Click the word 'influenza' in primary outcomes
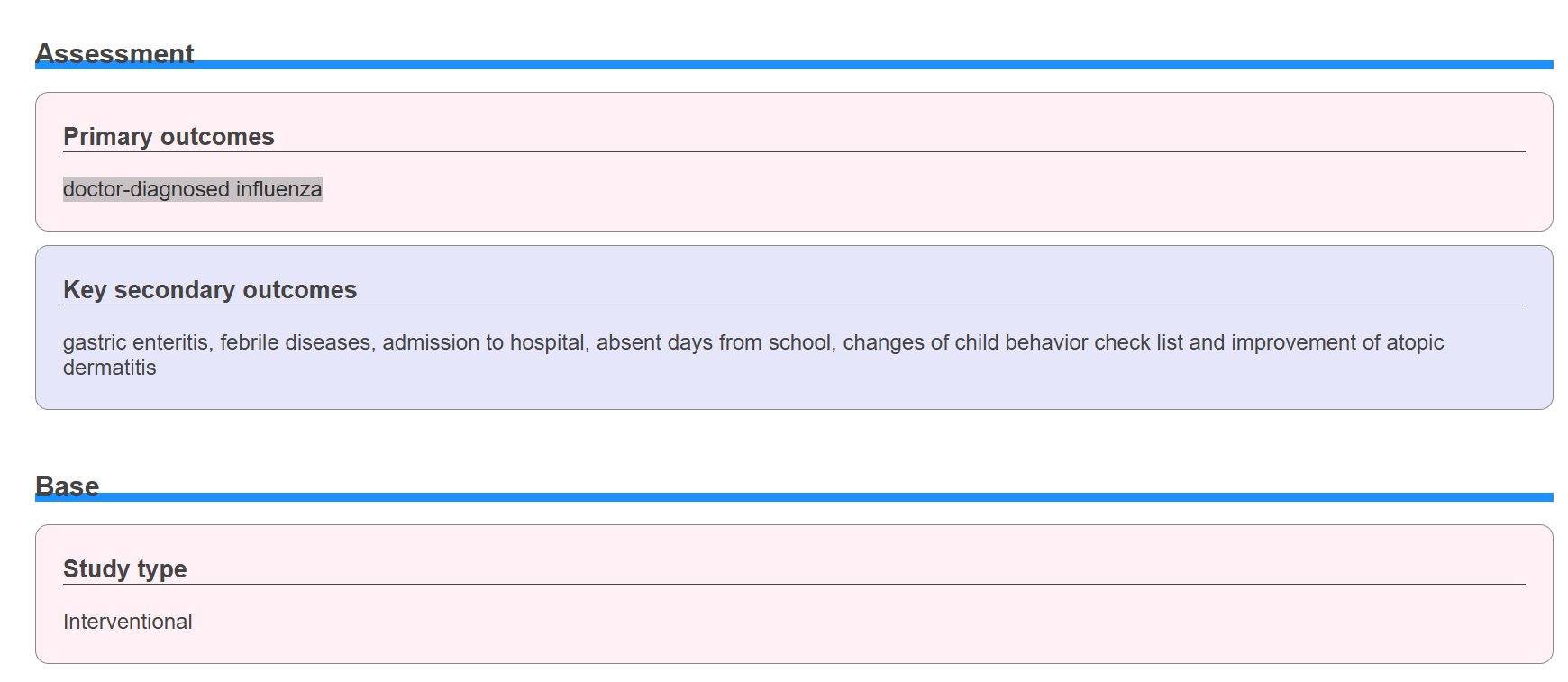 tap(278, 189)
